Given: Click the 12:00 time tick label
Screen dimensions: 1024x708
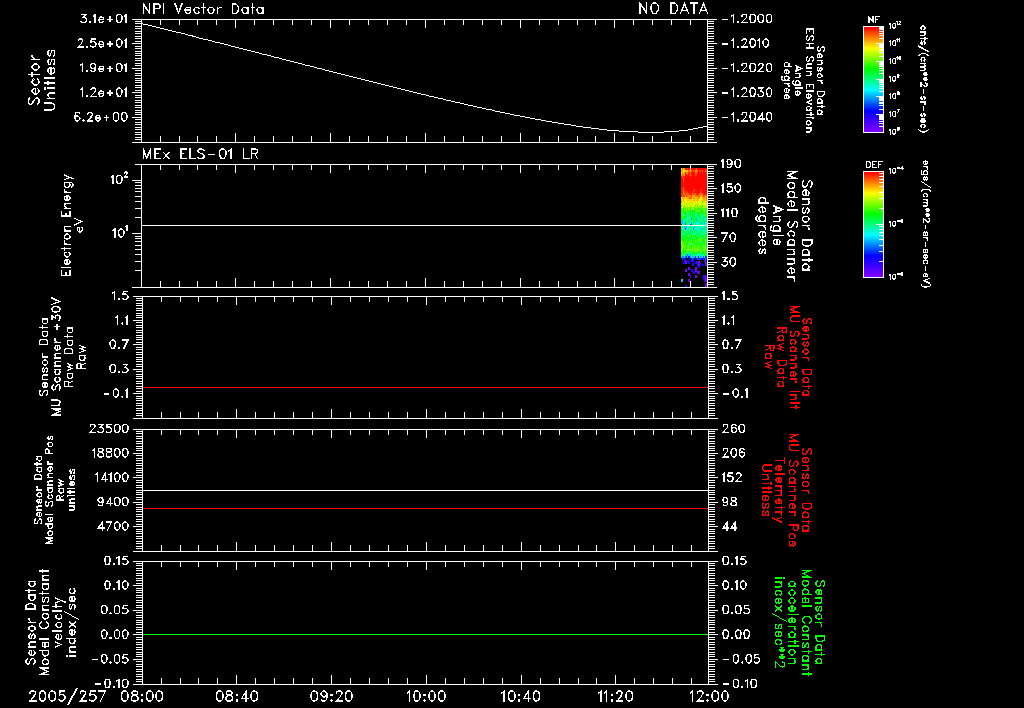Looking at the screenshot, I should click(x=709, y=696).
